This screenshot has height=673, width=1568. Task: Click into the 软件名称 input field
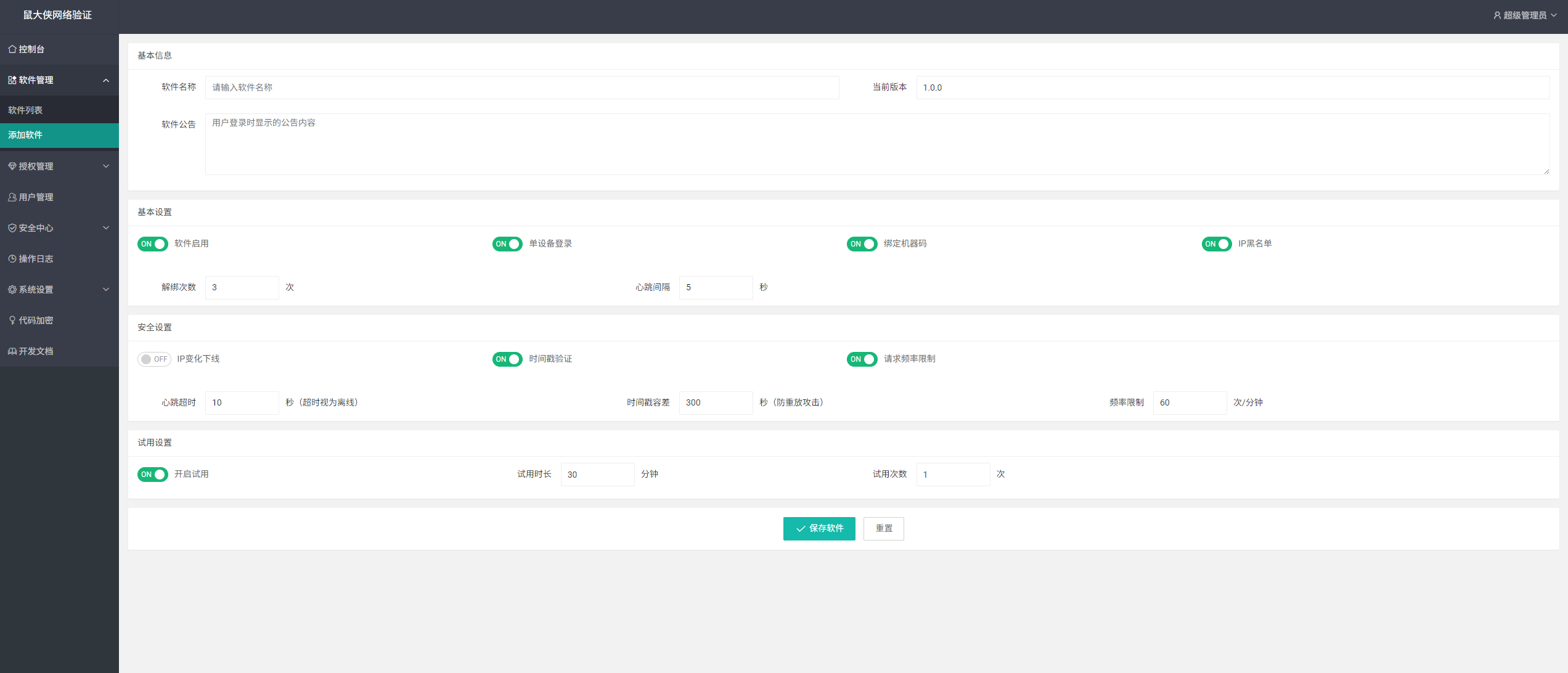click(x=521, y=88)
